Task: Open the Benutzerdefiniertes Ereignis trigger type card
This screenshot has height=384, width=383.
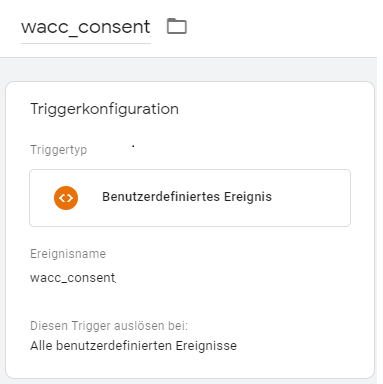Action: (x=190, y=198)
